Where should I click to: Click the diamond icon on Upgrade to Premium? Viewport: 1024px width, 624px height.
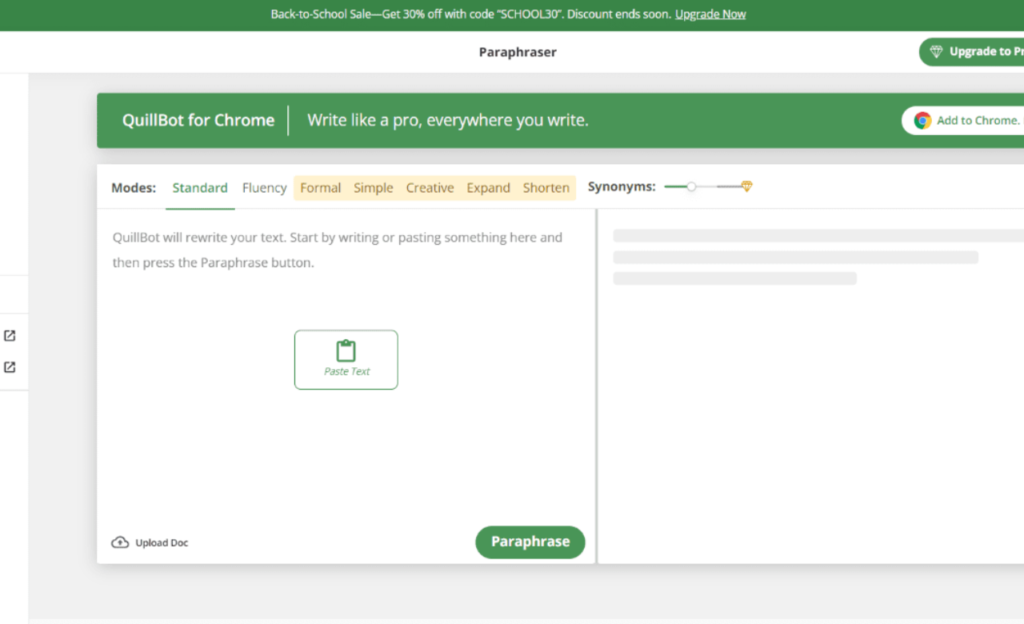936,51
